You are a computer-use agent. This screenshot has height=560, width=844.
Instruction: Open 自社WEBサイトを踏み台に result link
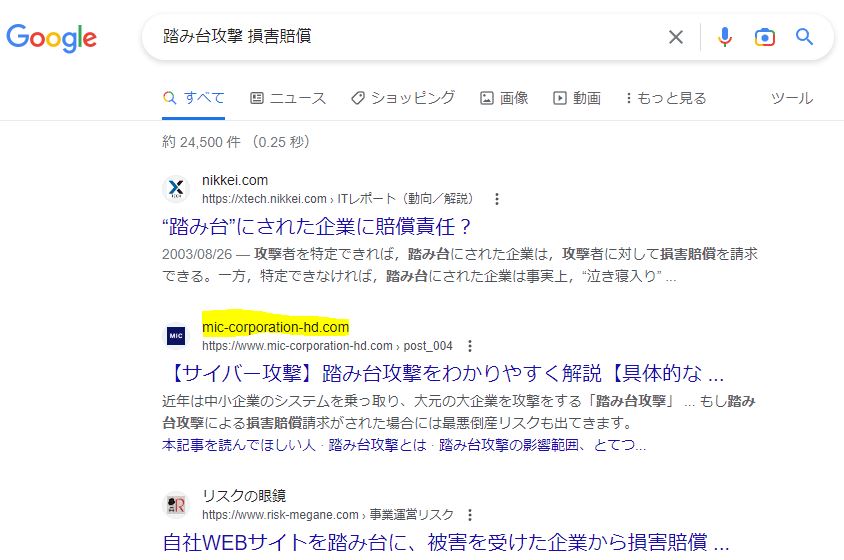[446, 542]
